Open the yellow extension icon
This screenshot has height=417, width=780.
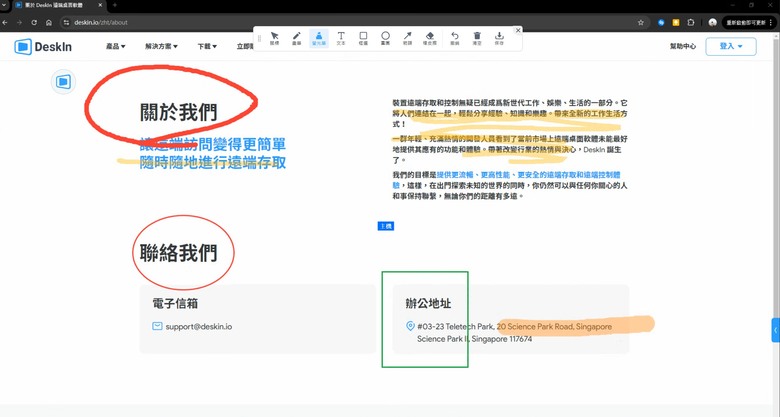click(676, 22)
